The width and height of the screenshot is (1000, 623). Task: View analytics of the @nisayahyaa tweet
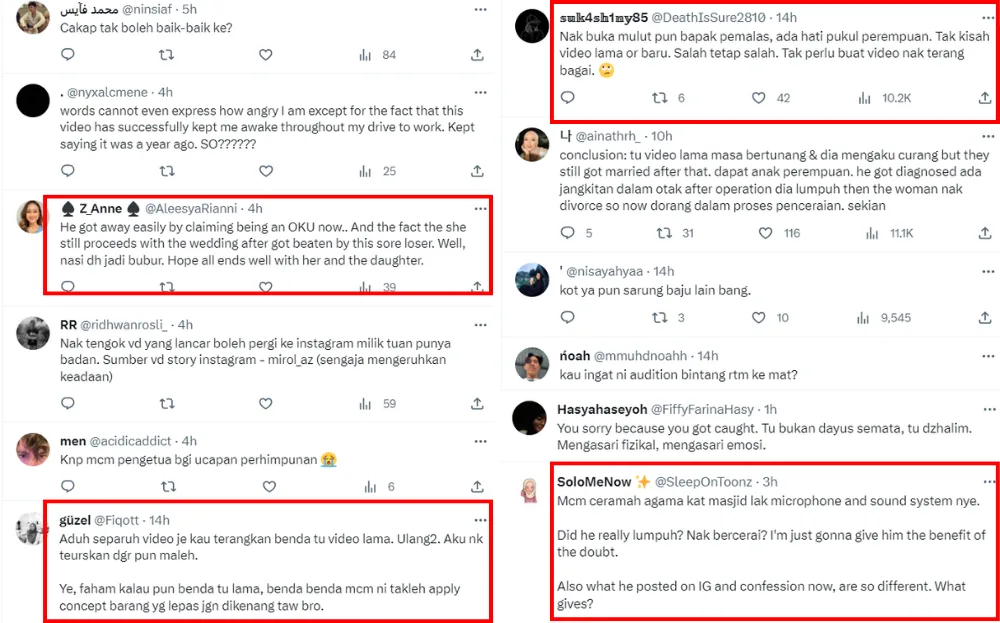[864, 318]
